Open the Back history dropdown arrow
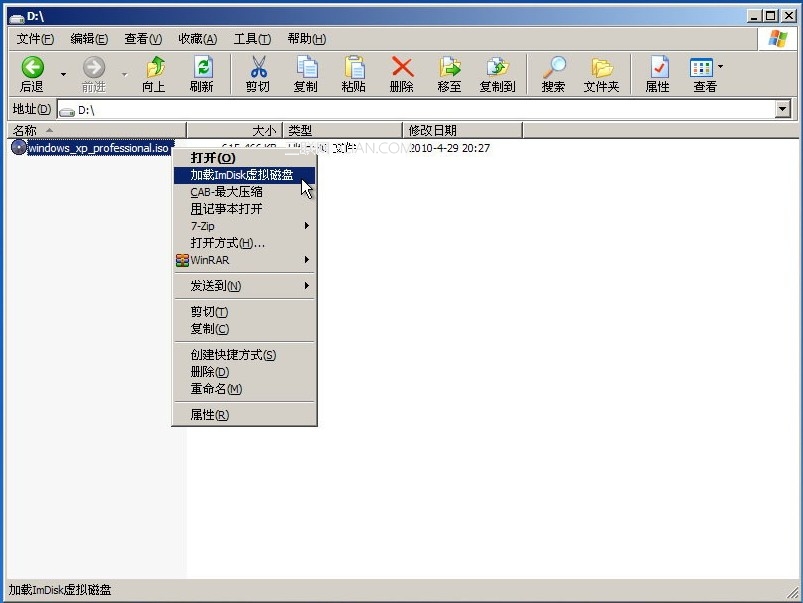 [64, 74]
